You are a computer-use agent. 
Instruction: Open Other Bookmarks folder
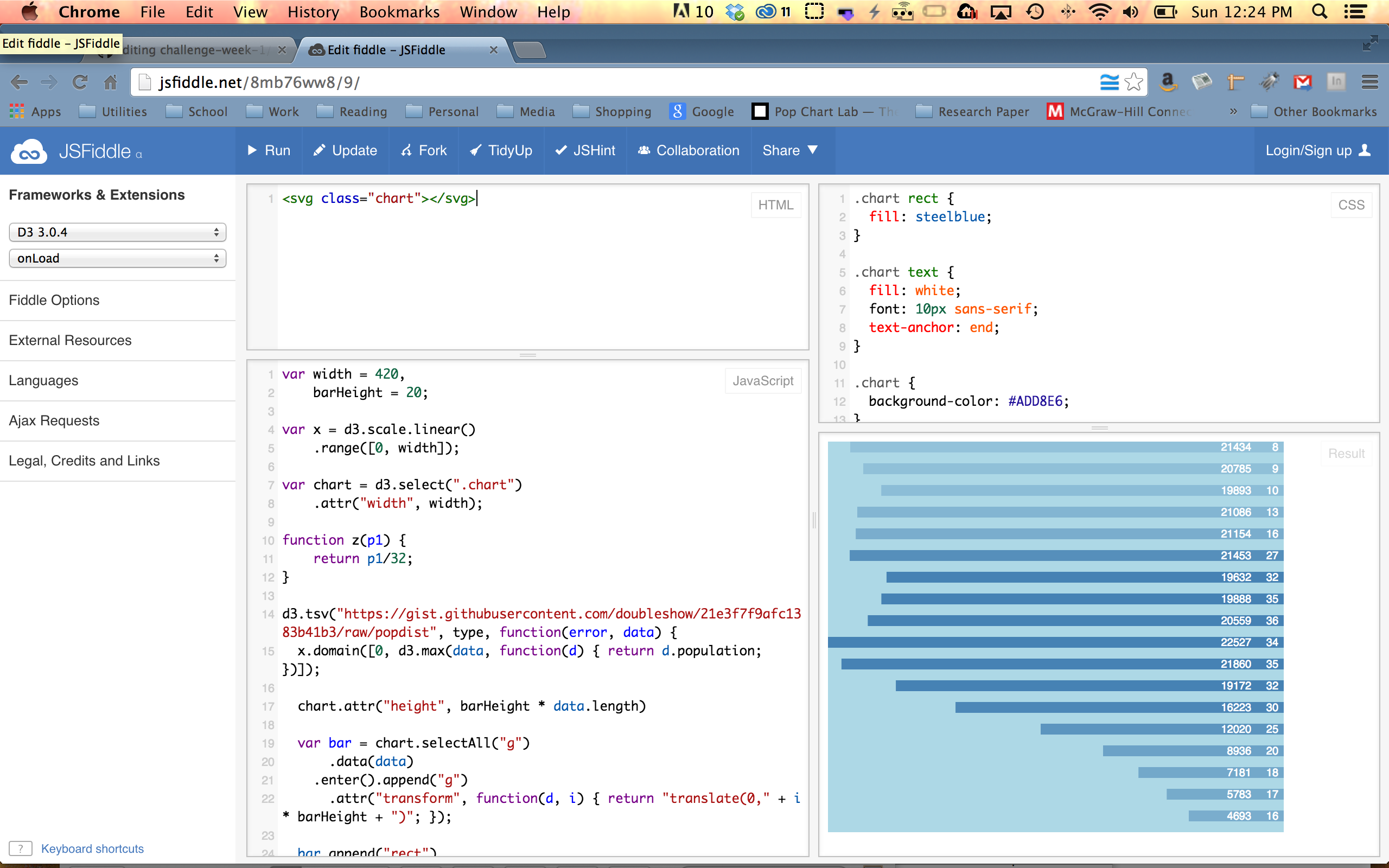[1313, 111]
